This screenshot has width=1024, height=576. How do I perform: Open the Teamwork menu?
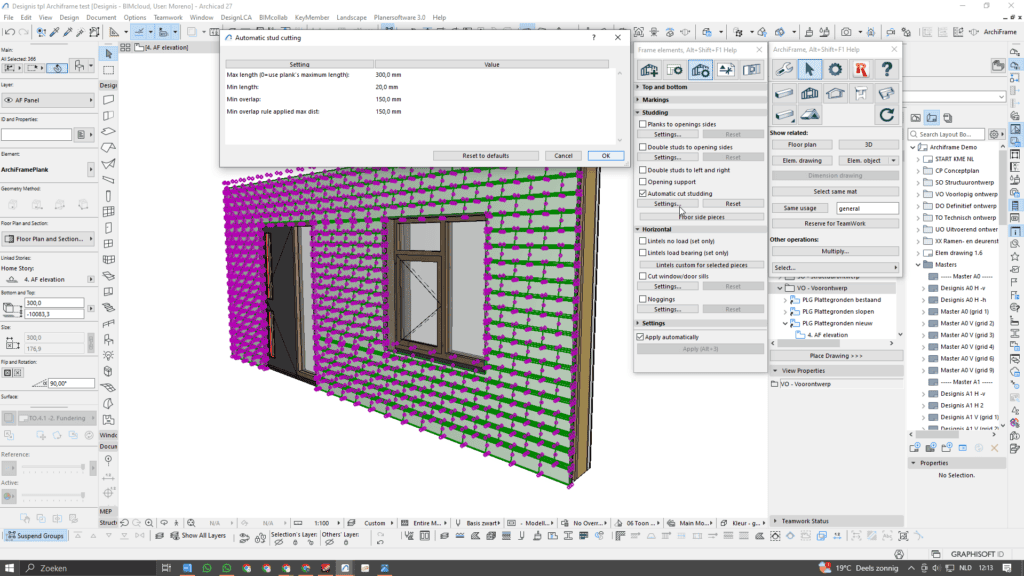[168, 18]
